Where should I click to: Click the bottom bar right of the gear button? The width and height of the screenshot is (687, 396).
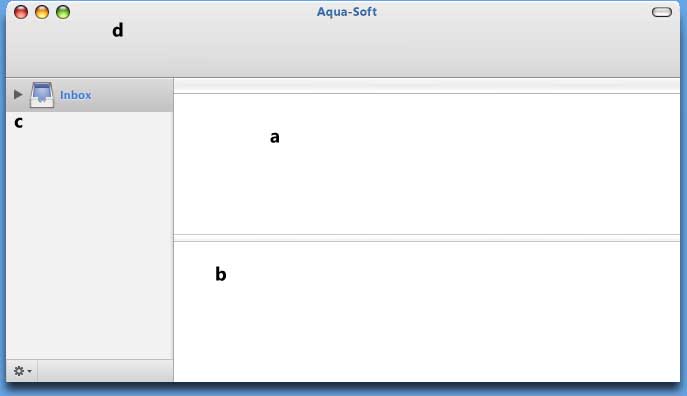[105, 371]
